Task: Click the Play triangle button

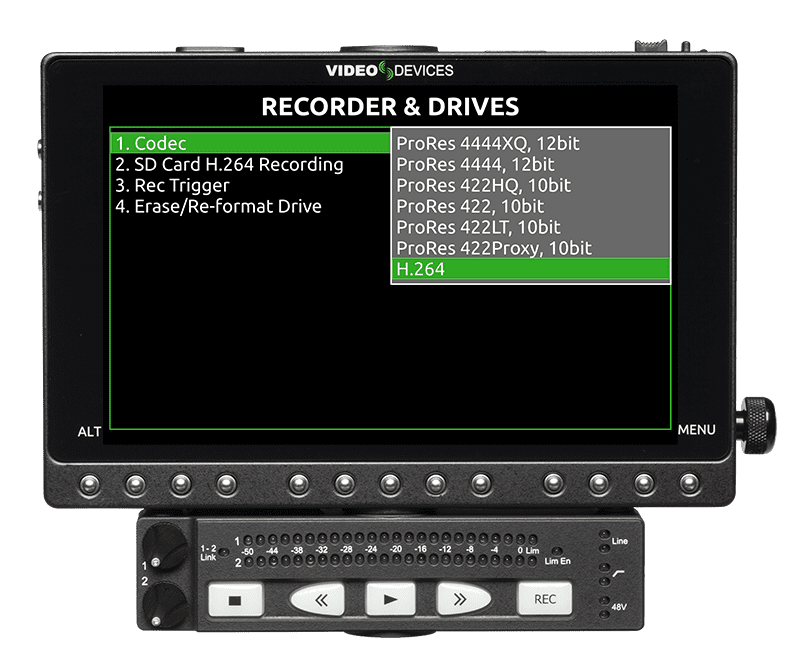Action: tap(390, 599)
